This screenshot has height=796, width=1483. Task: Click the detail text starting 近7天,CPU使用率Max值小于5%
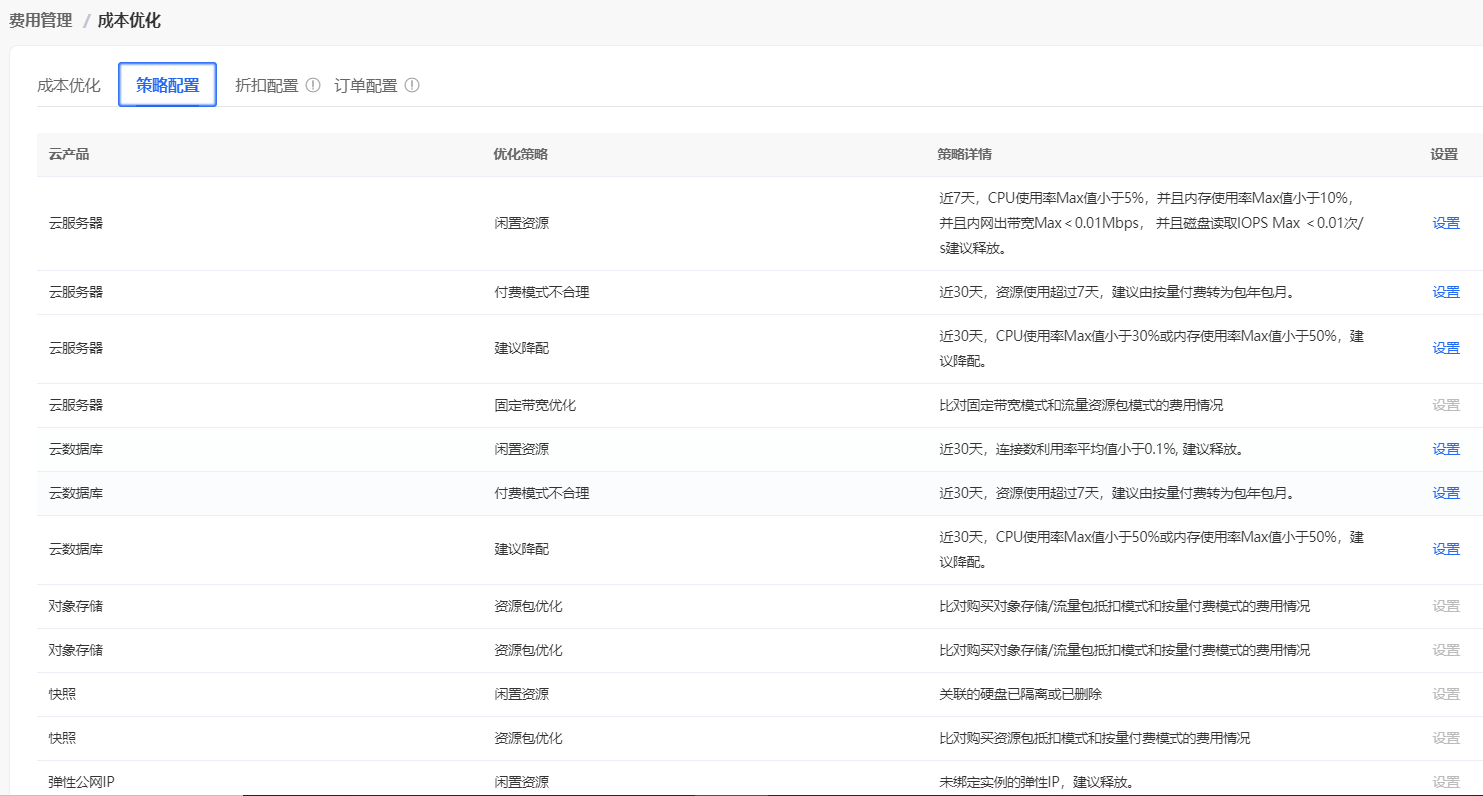[x=1152, y=223]
